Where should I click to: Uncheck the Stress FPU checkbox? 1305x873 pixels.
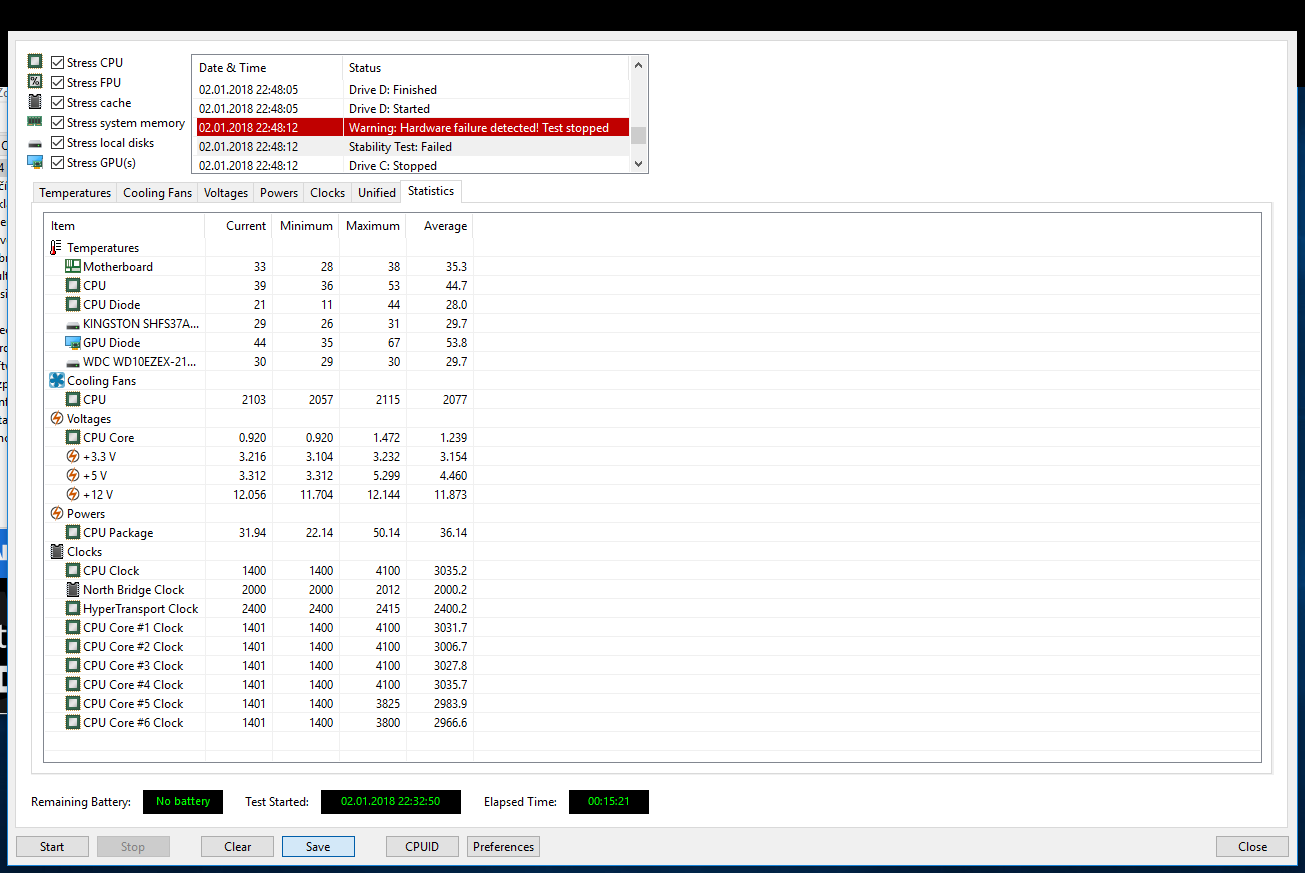tap(58, 82)
